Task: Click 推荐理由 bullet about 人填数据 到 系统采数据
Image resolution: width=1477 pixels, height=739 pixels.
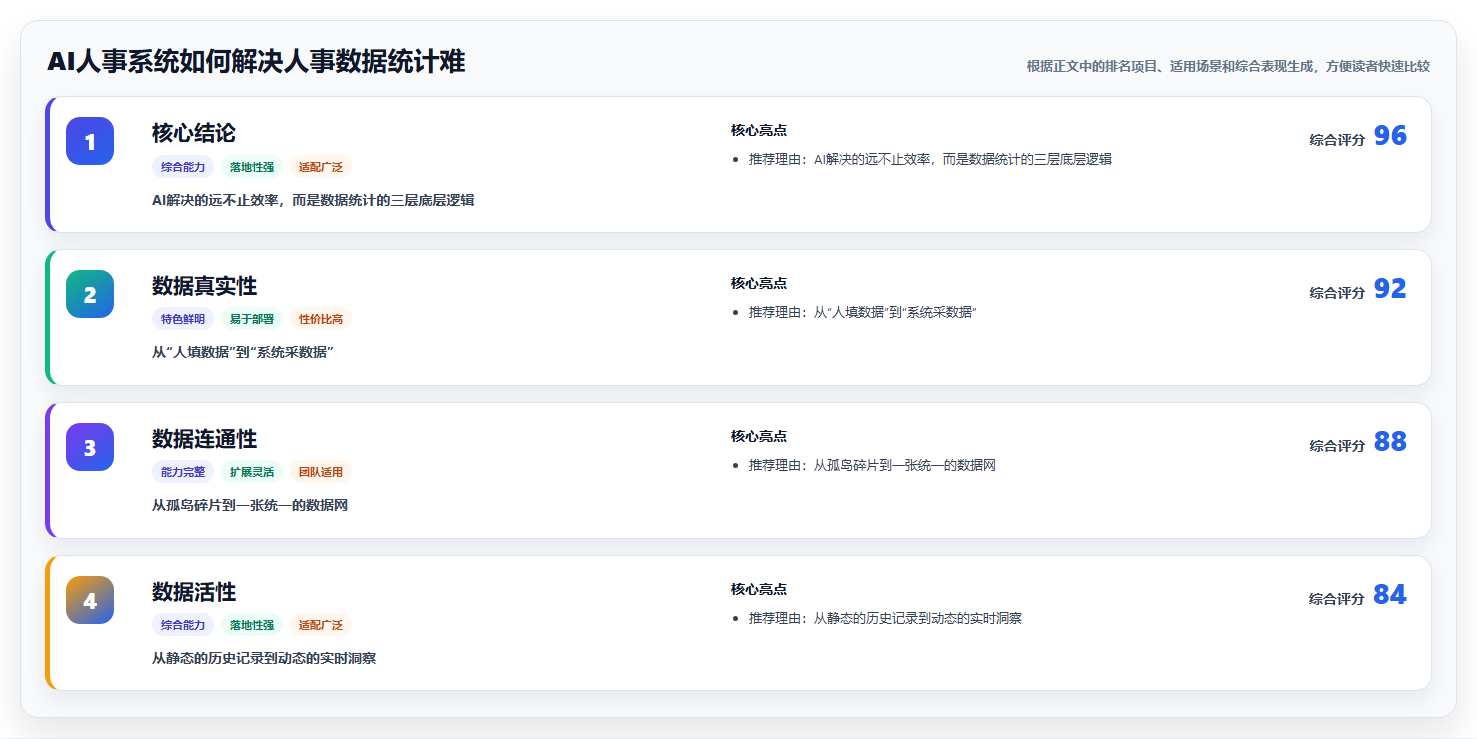Action: [862, 313]
